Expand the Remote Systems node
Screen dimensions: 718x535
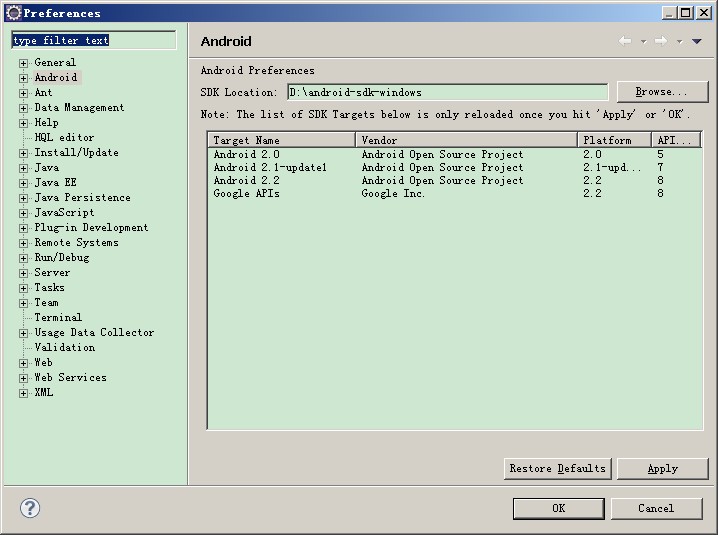23,243
